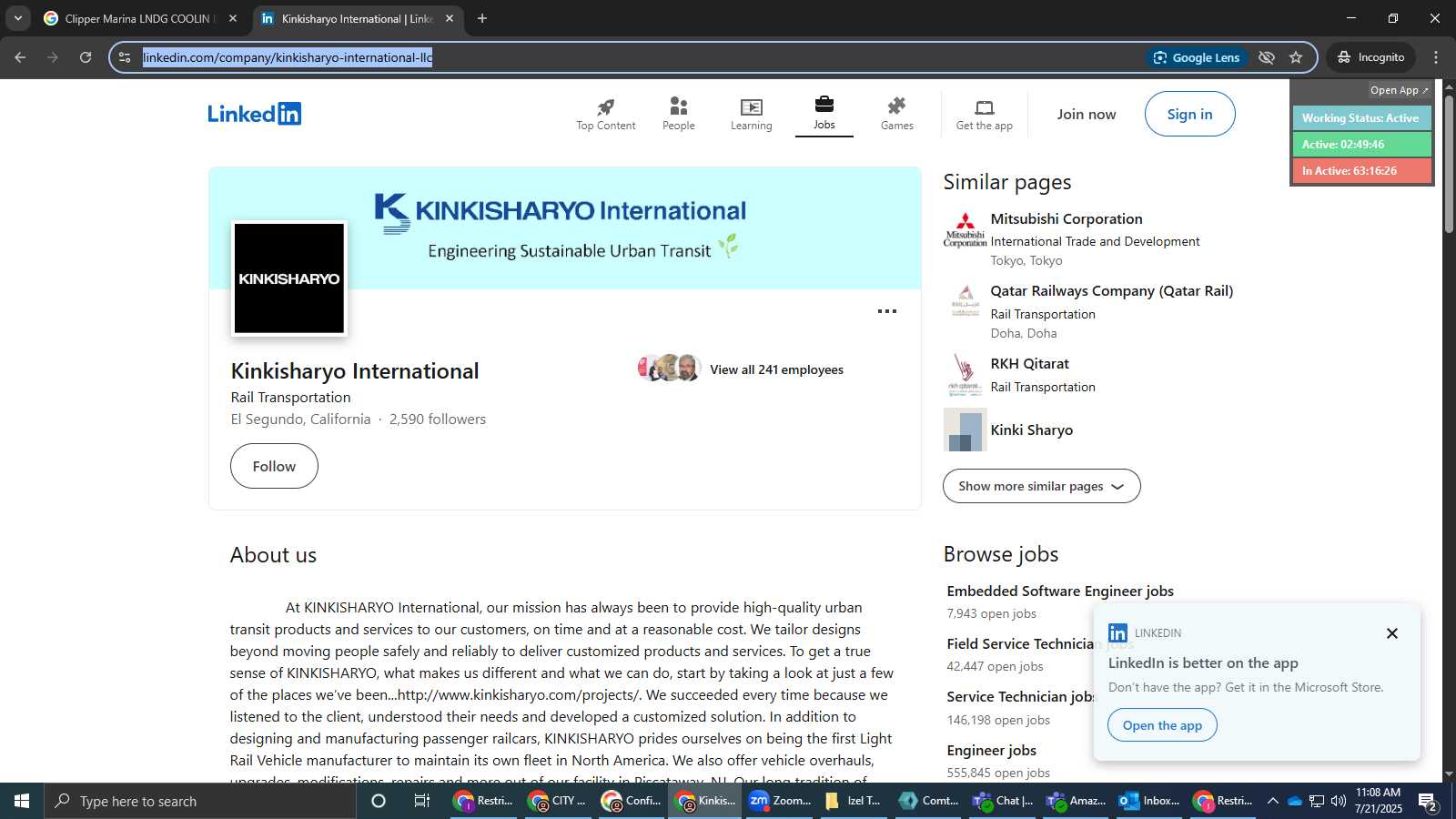Click the taskbar search box
The height and width of the screenshot is (819, 1456).
tap(200, 801)
